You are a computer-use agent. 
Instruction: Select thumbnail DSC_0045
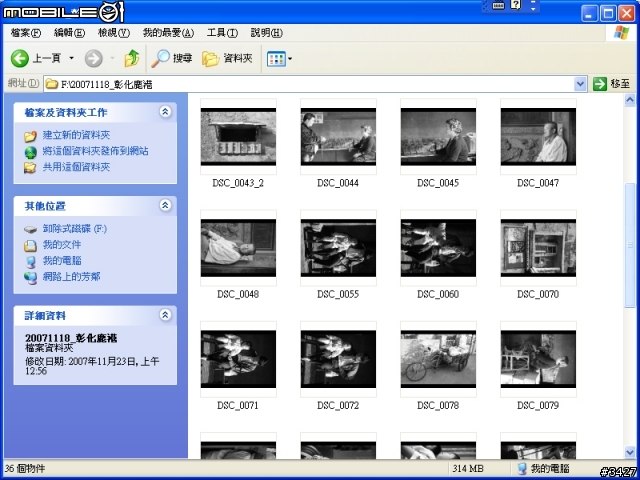tap(438, 136)
